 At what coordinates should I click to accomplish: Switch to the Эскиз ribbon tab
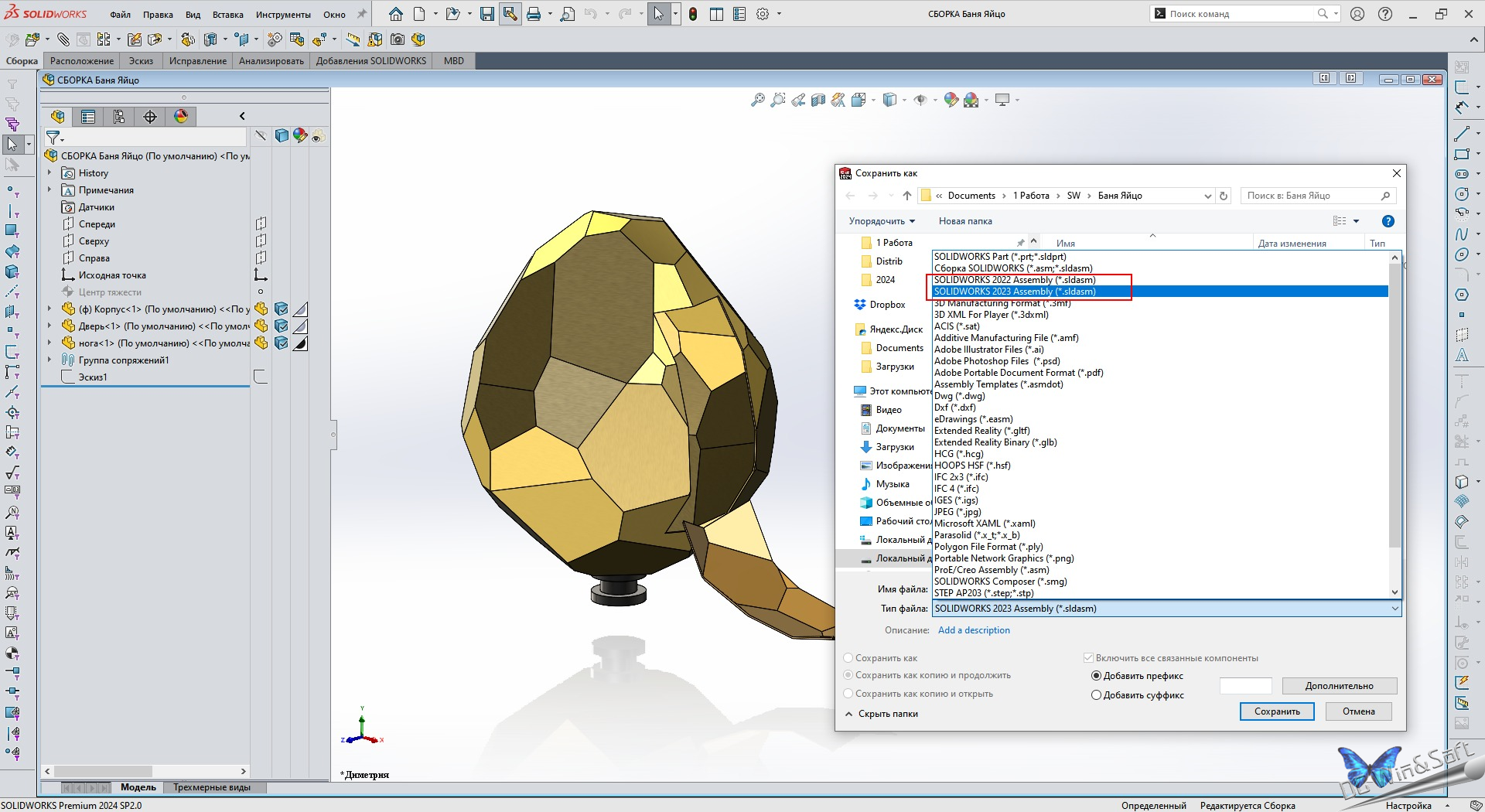click(x=141, y=61)
